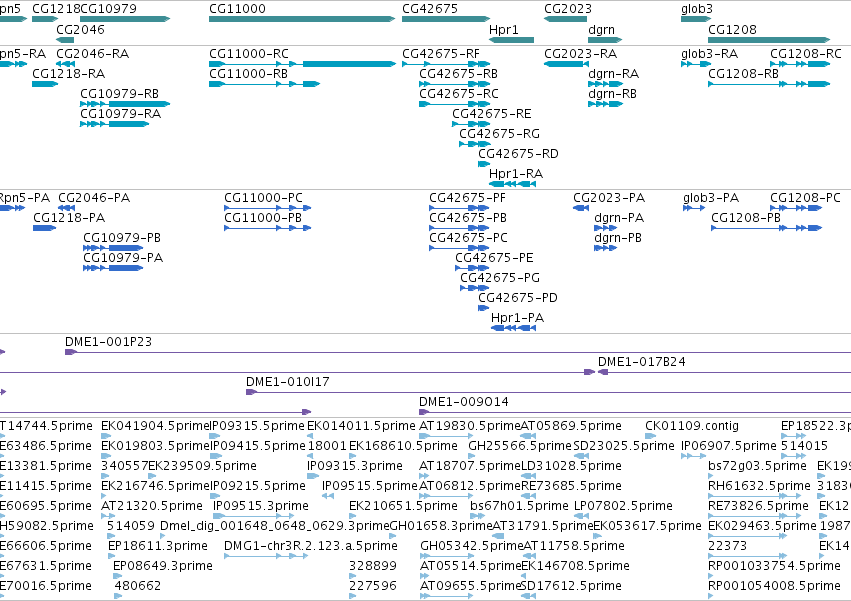
Task: Select the EK014011.5prime EST
Action: [x=361, y=426]
